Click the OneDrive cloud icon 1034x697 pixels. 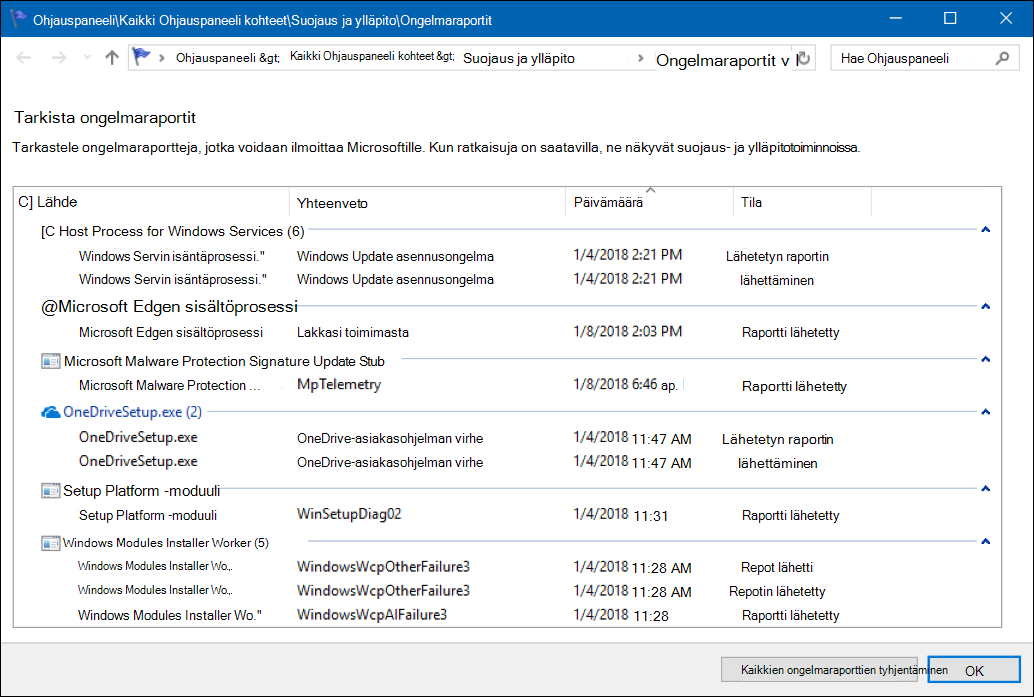coord(51,412)
